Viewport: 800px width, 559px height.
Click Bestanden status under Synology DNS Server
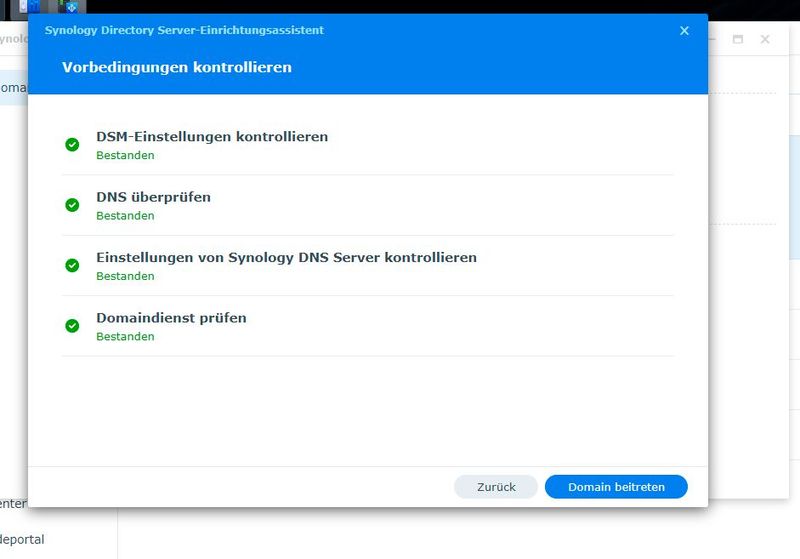(126, 276)
